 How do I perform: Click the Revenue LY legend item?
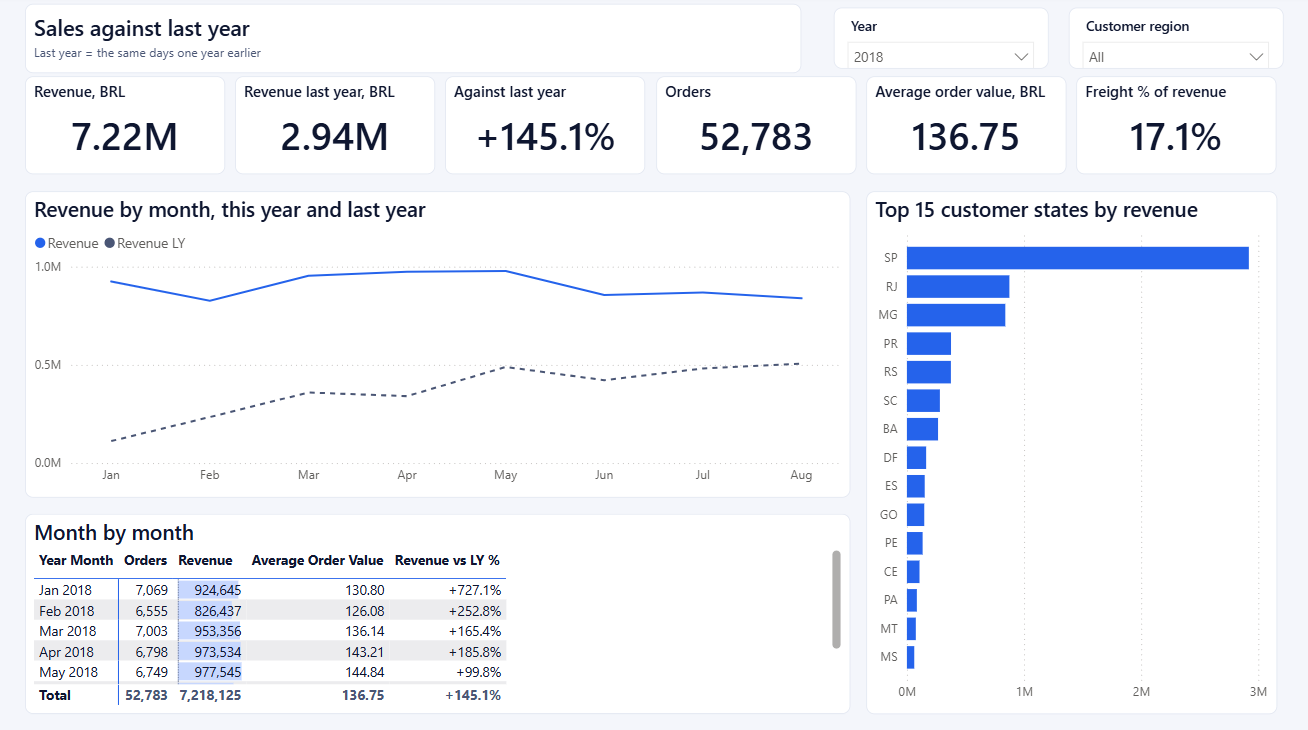tap(145, 243)
